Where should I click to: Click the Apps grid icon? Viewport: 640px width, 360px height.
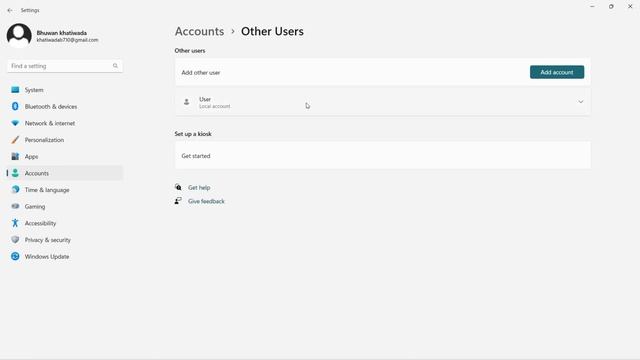pyautogui.click(x=15, y=156)
